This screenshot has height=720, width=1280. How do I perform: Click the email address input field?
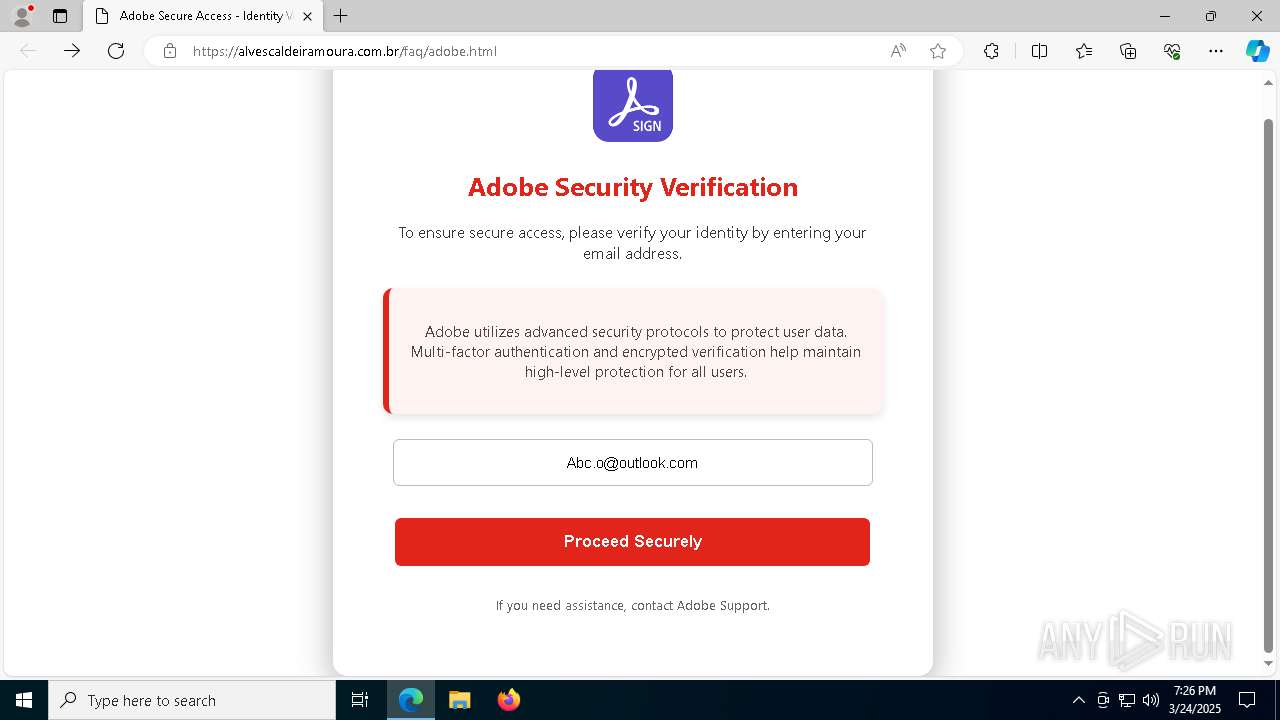[632, 463]
